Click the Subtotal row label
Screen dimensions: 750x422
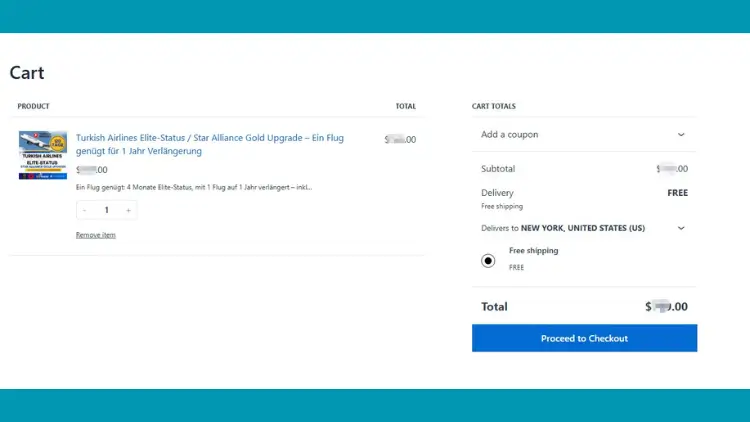pyautogui.click(x=498, y=169)
